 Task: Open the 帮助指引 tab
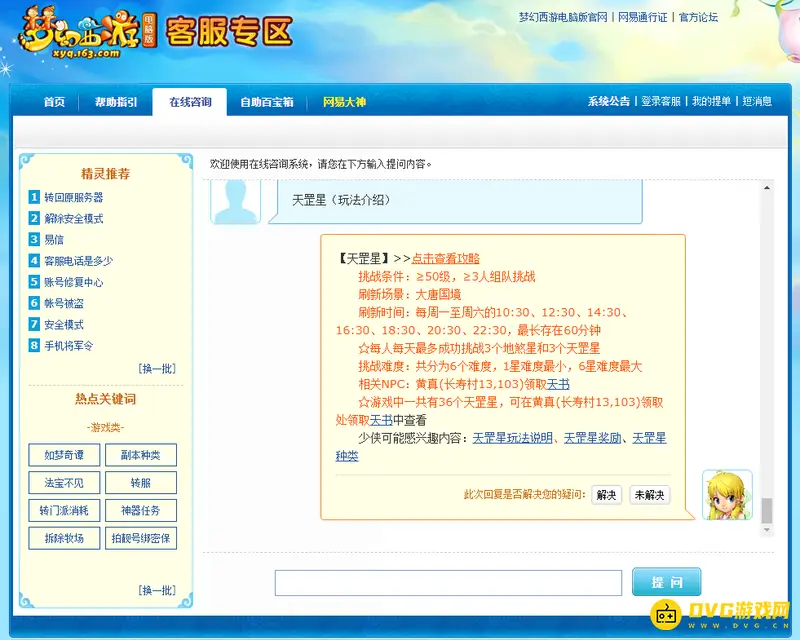(116, 102)
